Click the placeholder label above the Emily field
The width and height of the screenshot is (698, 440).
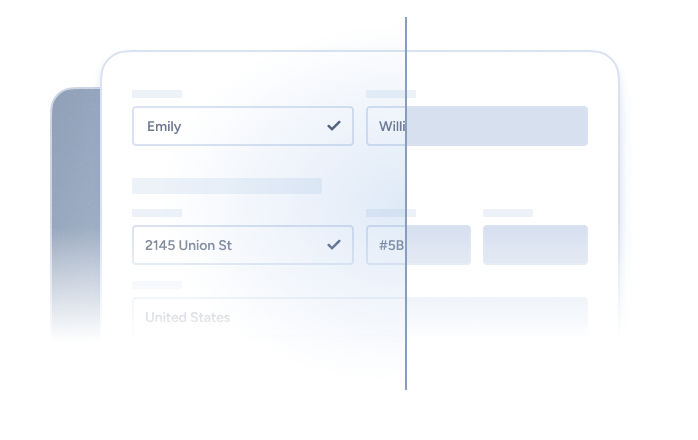point(157,94)
